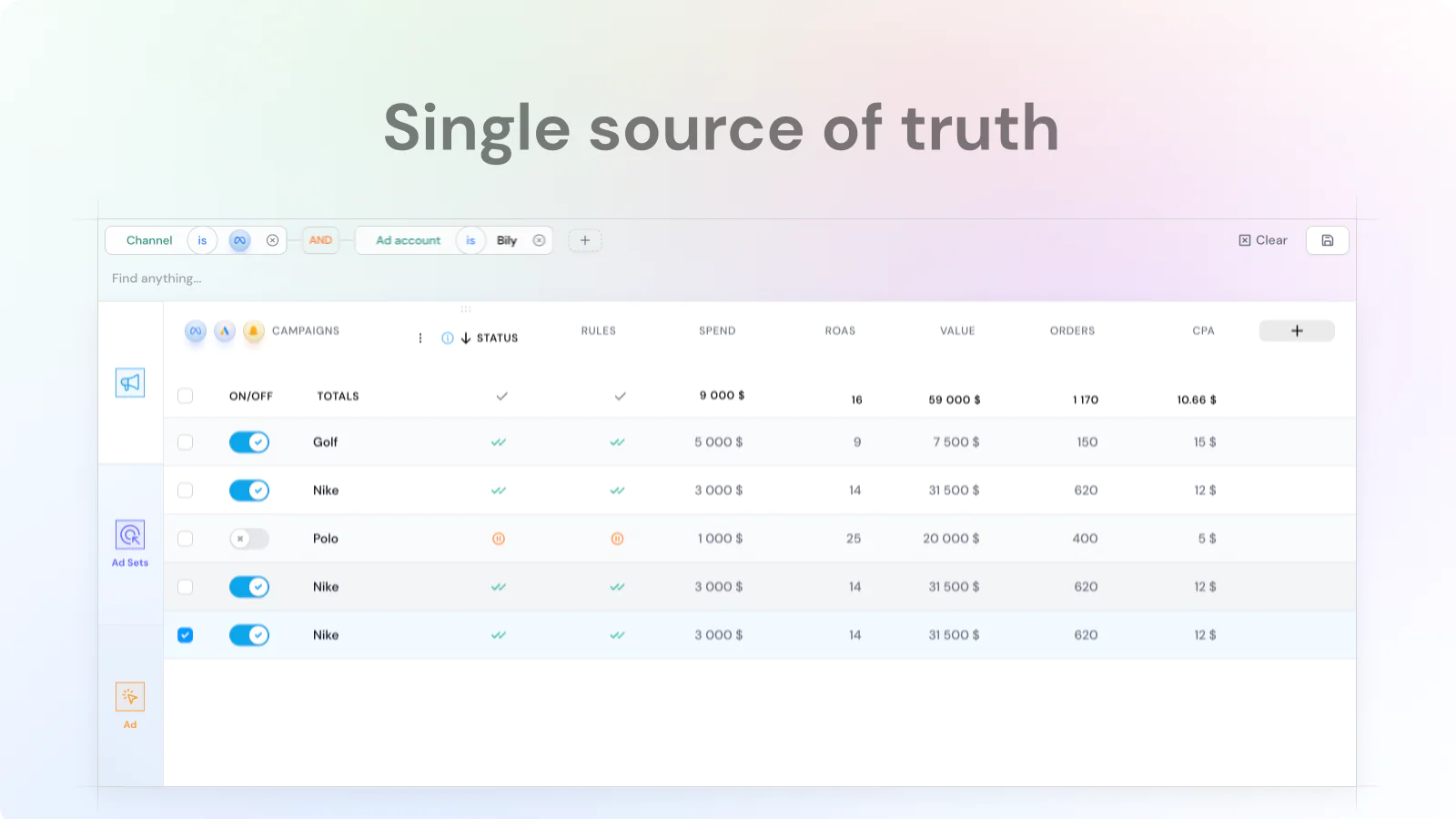This screenshot has width=1456, height=819.
Task: Add a new filter with the plus button
Action: (585, 240)
